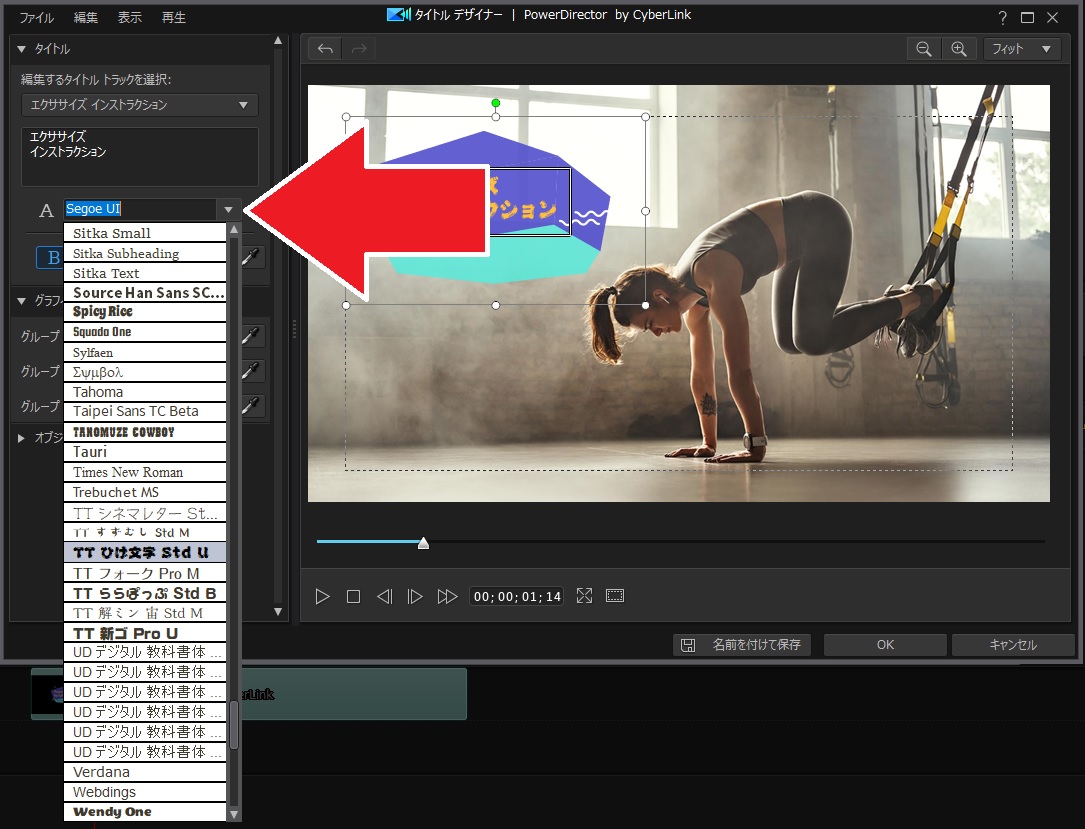The width and height of the screenshot is (1085, 829).
Task: Click the help question mark icon
Action: pos(1002,18)
